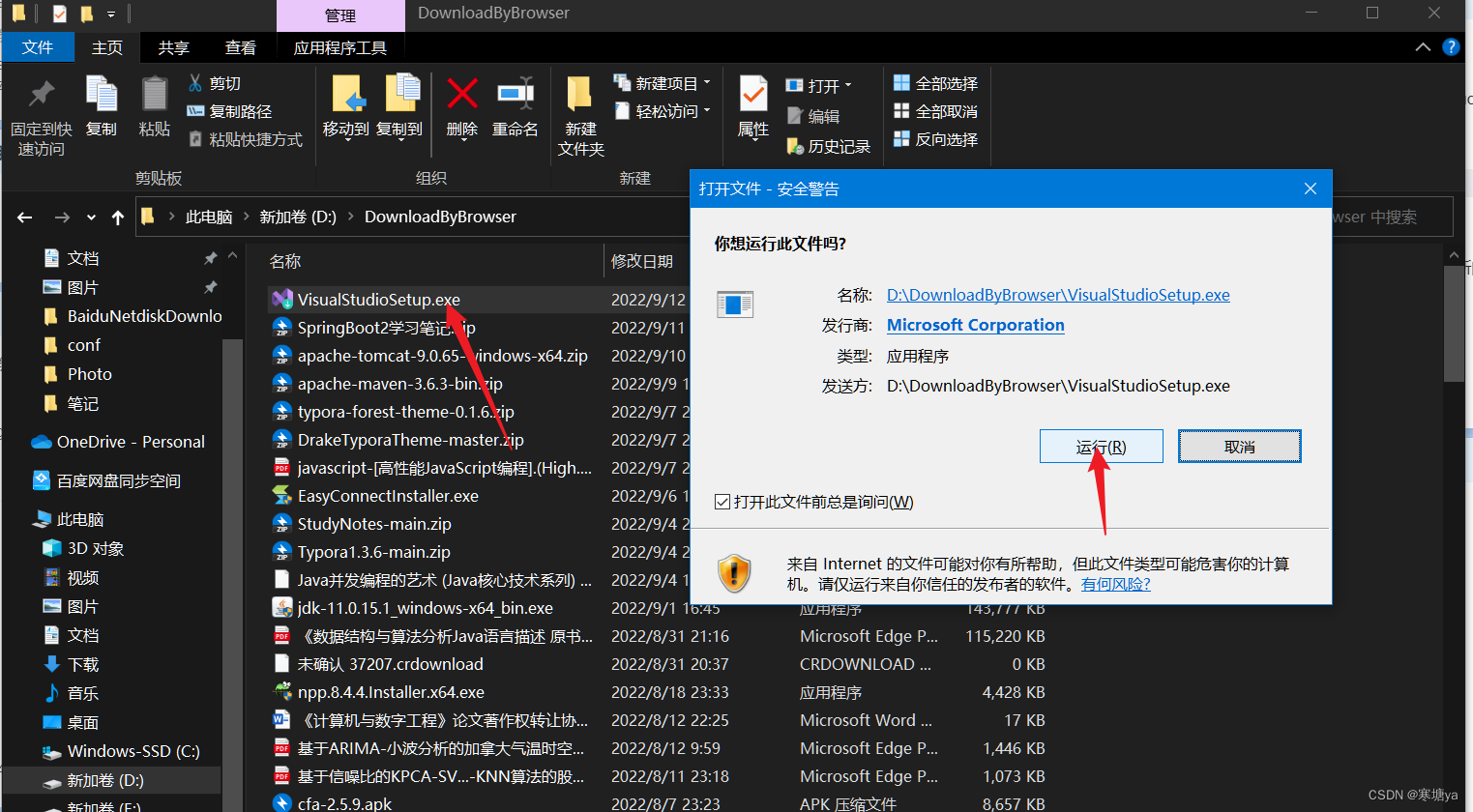Click the 管理 contextual tab
The image size is (1473, 812).
[x=340, y=15]
